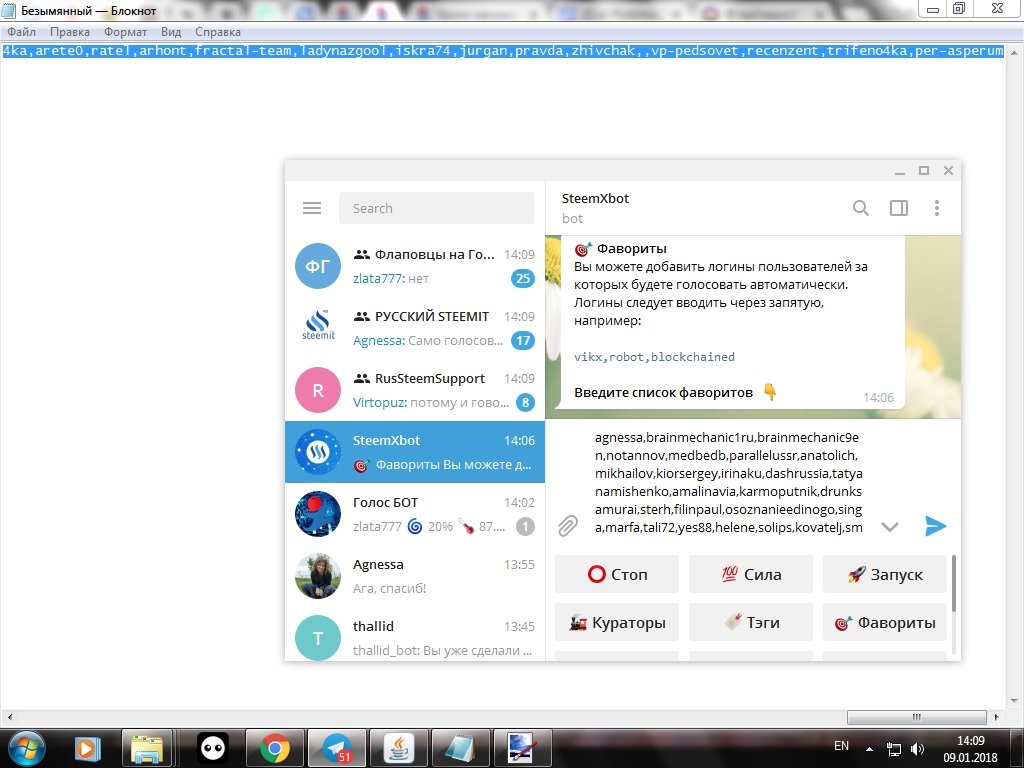Click in the message input with the login list
This screenshot has width=1024, height=768.
click(x=728, y=482)
